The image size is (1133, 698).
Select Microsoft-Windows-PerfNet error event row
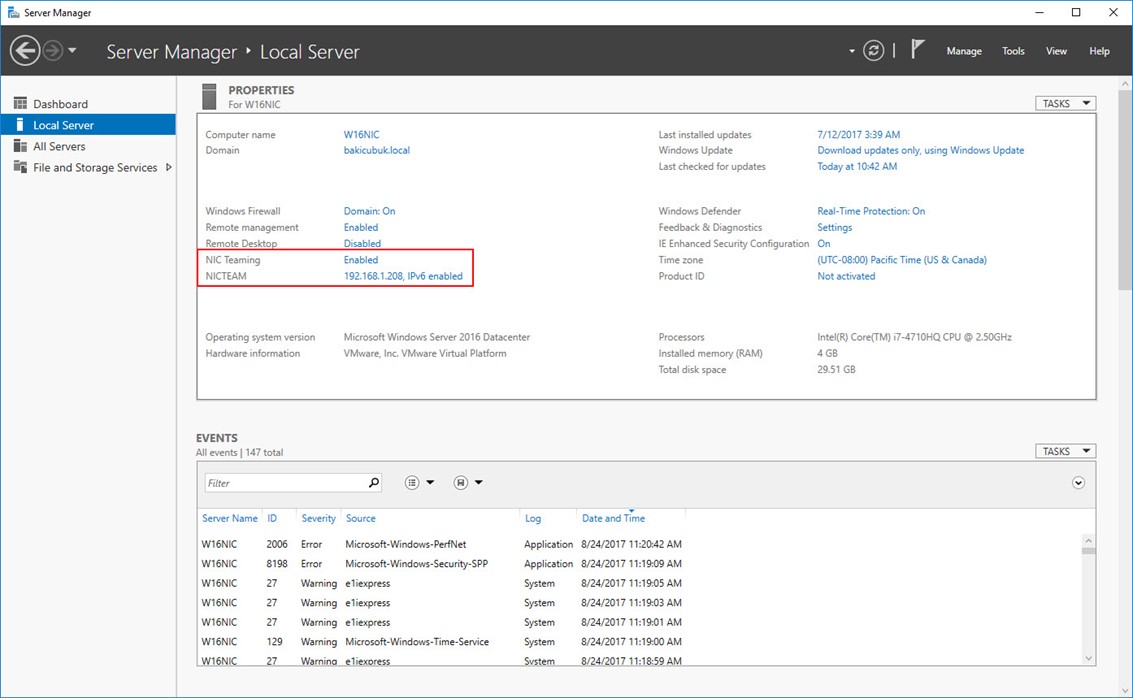click(x=639, y=544)
